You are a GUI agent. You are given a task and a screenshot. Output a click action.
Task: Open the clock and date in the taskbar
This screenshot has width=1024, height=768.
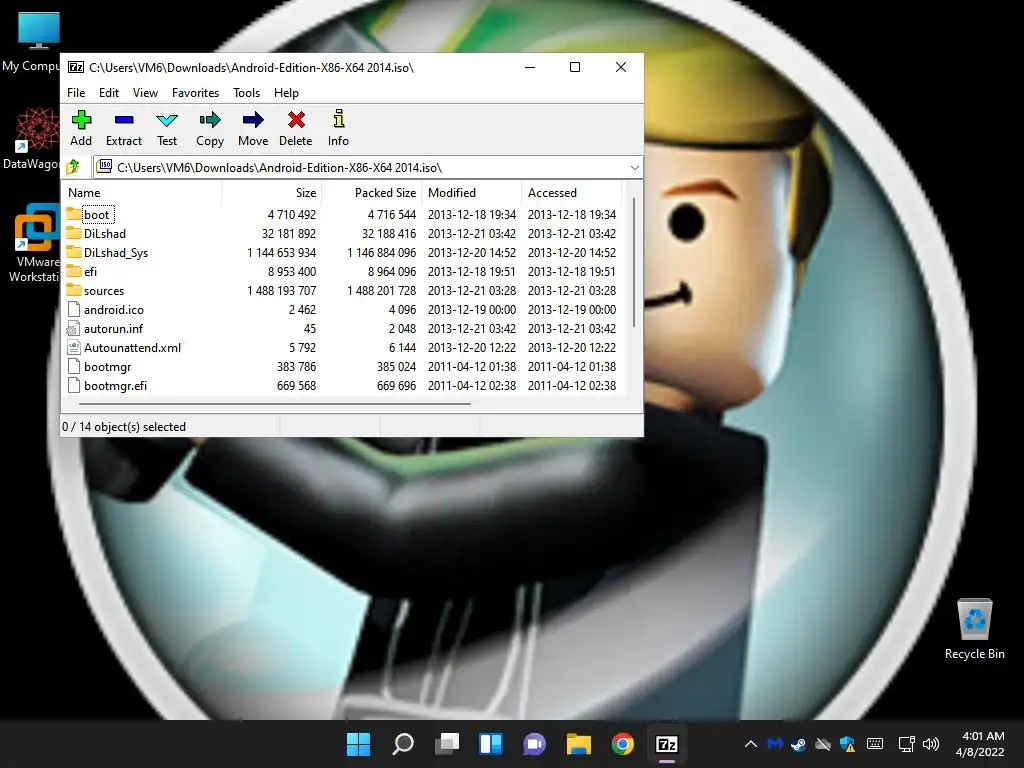(980, 744)
